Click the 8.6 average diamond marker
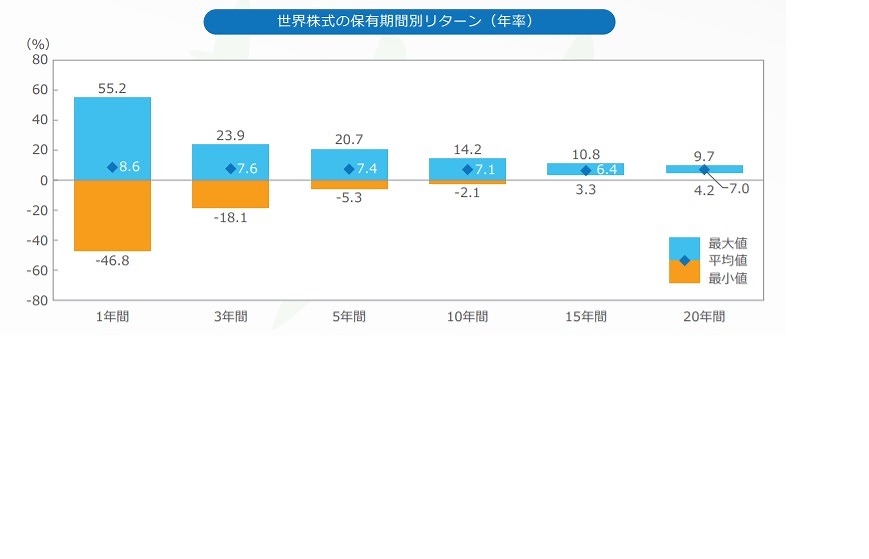Viewport: 869px width, 559px height. [112, 167]
